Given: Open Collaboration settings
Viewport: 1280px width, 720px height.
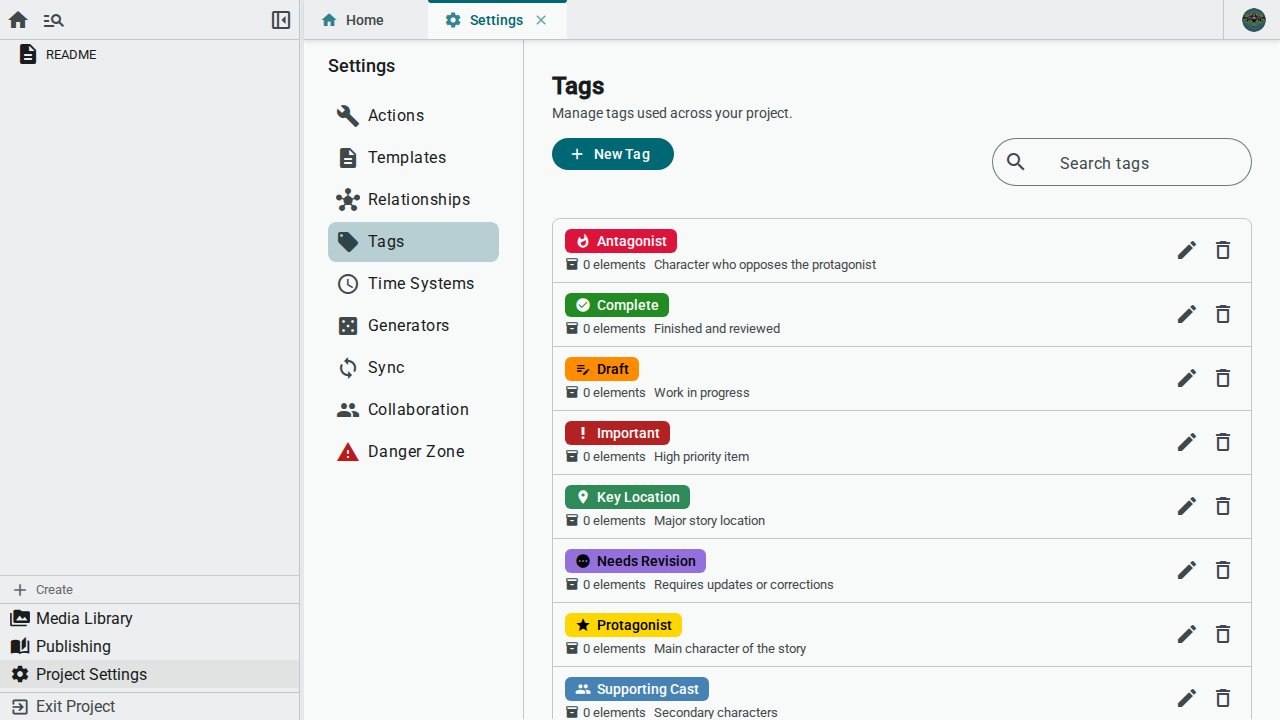Looking at the screenshot, I should pos(413,410).
